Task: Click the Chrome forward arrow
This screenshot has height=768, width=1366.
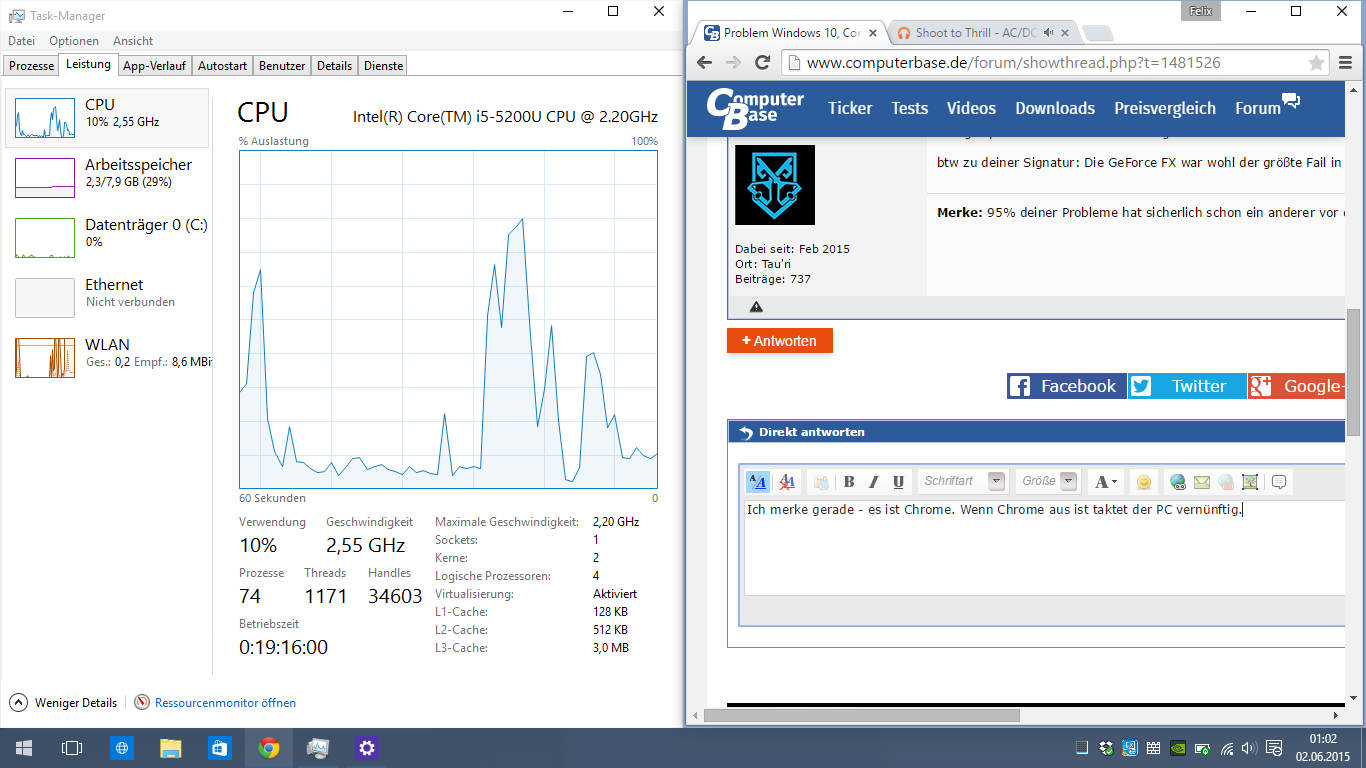Action: [x=733, y=62]
